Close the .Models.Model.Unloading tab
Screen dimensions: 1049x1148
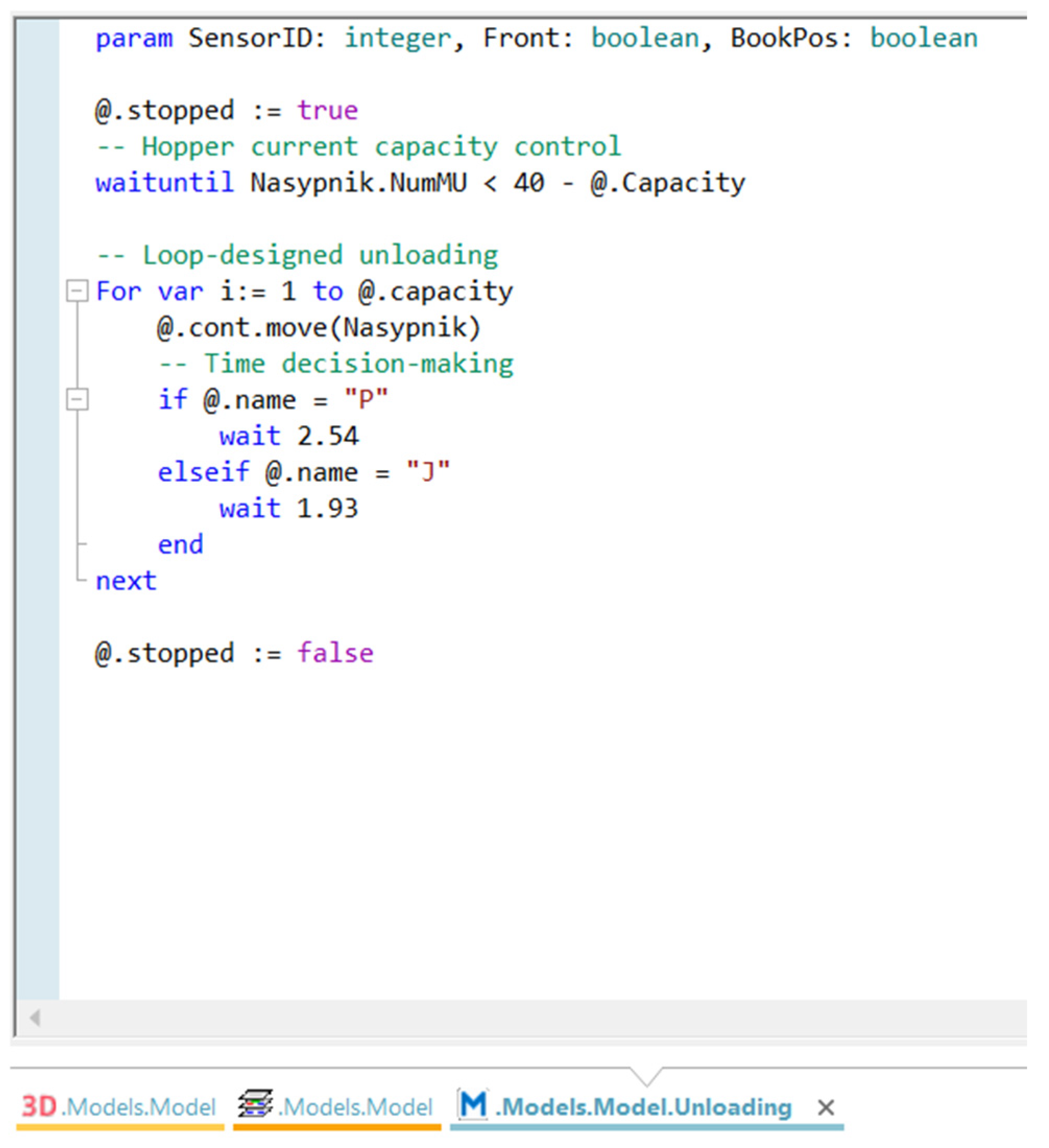826,1108
